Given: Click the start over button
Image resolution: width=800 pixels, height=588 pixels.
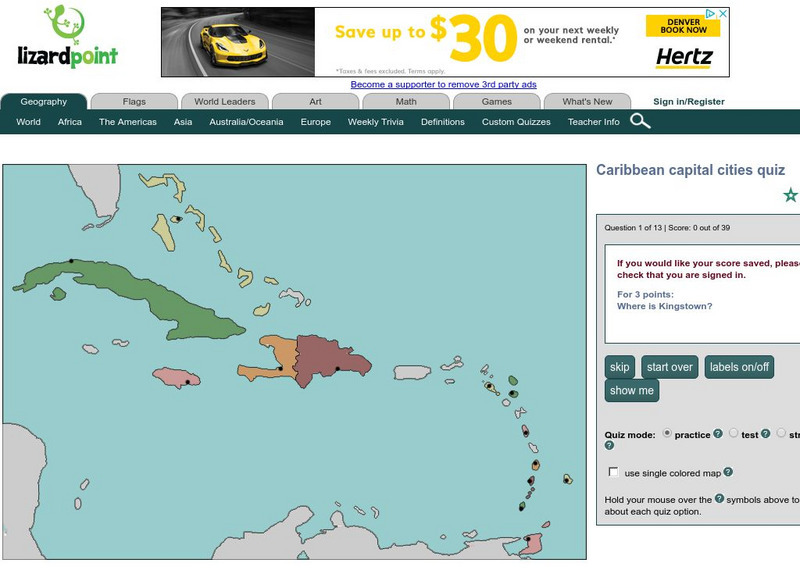Looking at the screenshot, I should [x=669, y=367].
